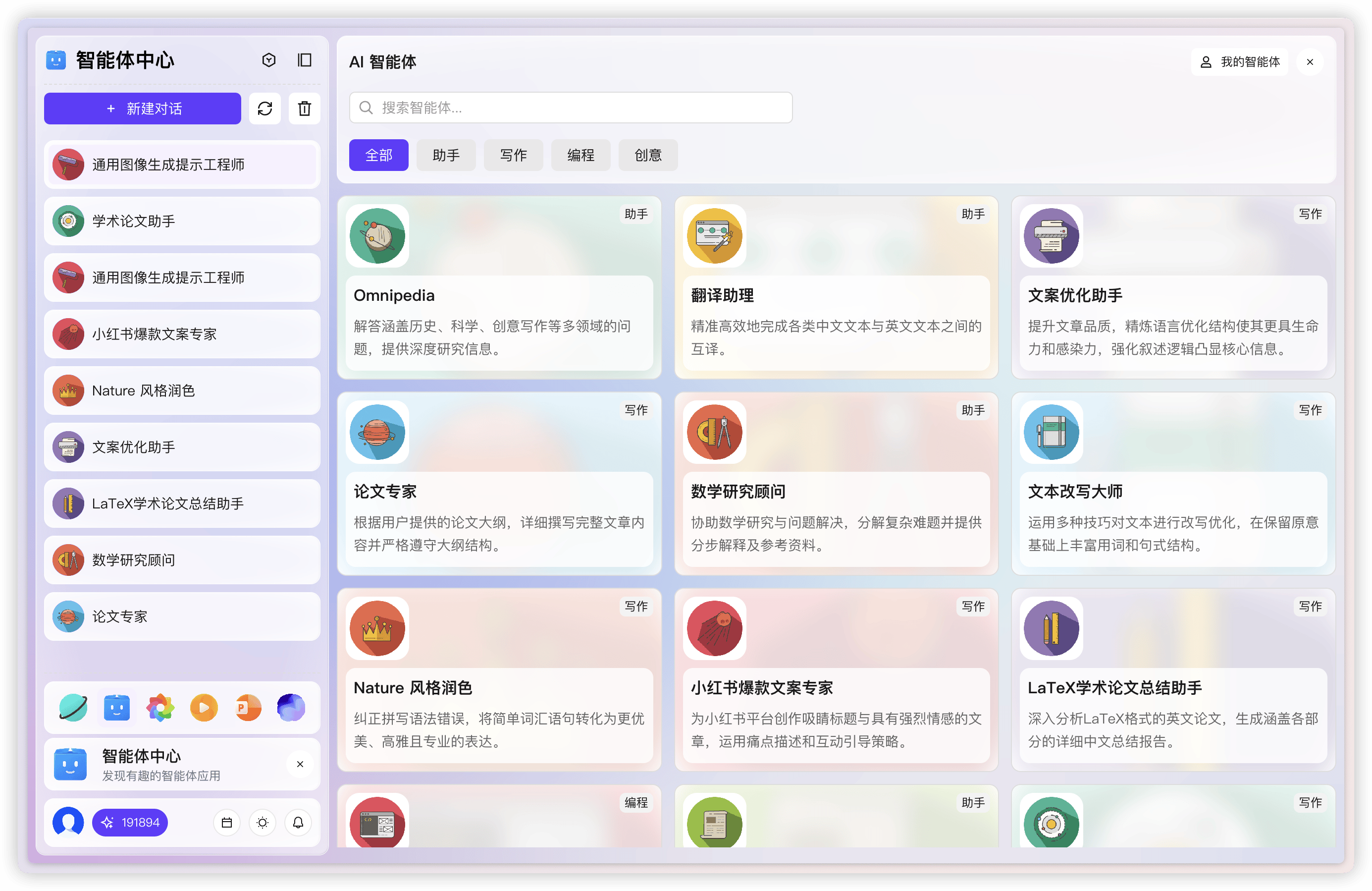
Task: Open the purple blob app icon
Action: (291, 708)
